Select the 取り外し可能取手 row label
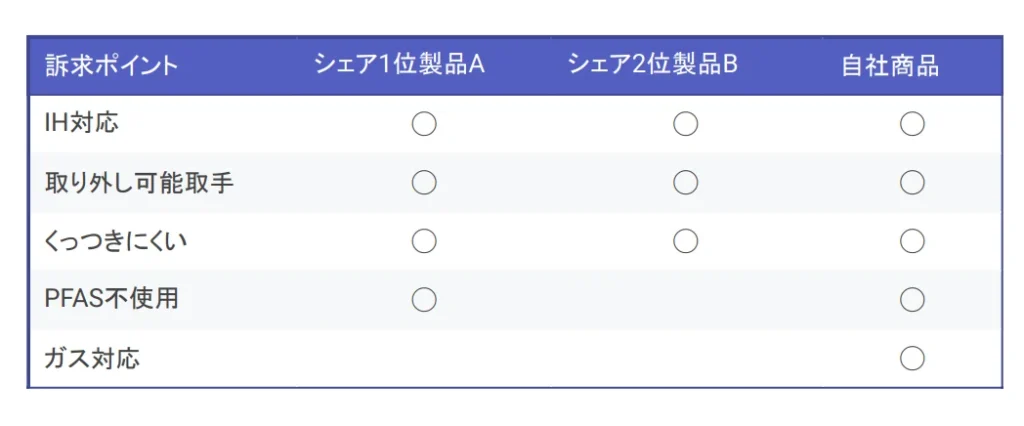This screenshot has width=1024, height=426. pyautogui.click(x=139, y=183)
